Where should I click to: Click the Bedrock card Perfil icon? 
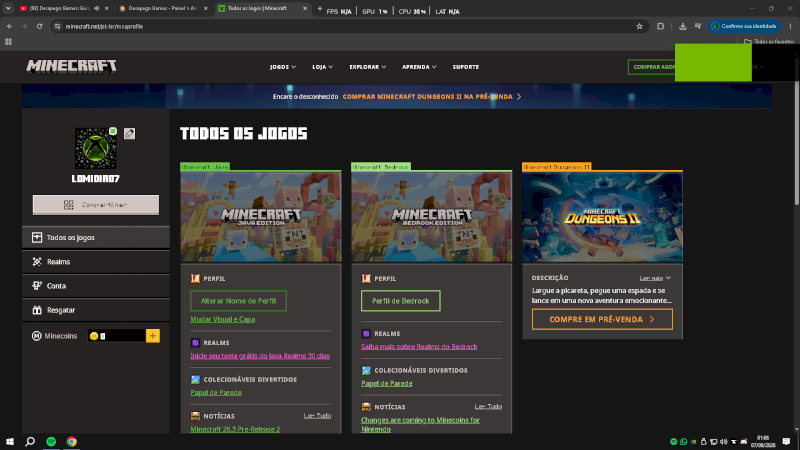(x=366, y=279)
